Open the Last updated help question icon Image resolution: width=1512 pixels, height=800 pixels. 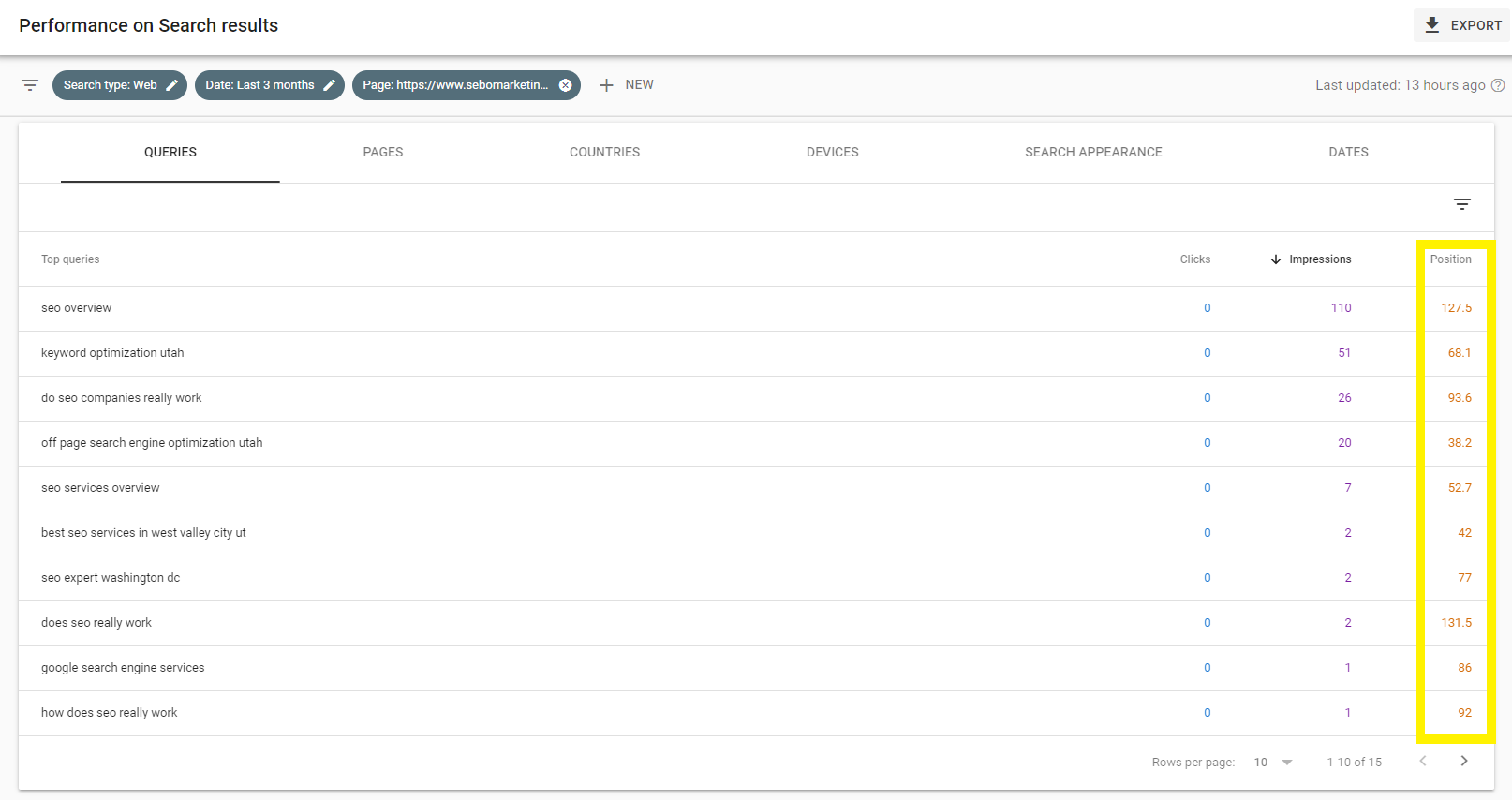pos(1498,85)
